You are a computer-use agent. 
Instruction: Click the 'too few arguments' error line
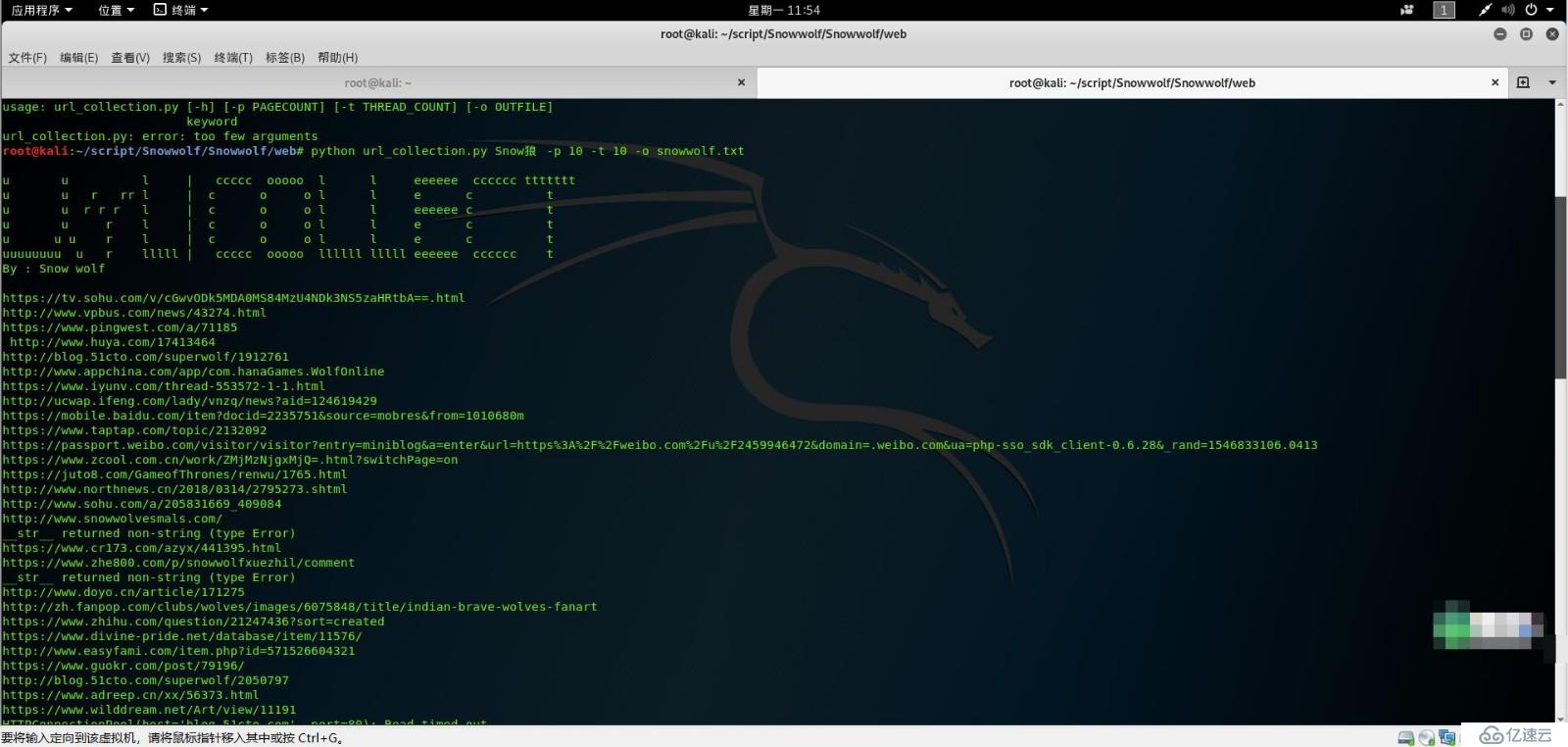click(160, 136)
